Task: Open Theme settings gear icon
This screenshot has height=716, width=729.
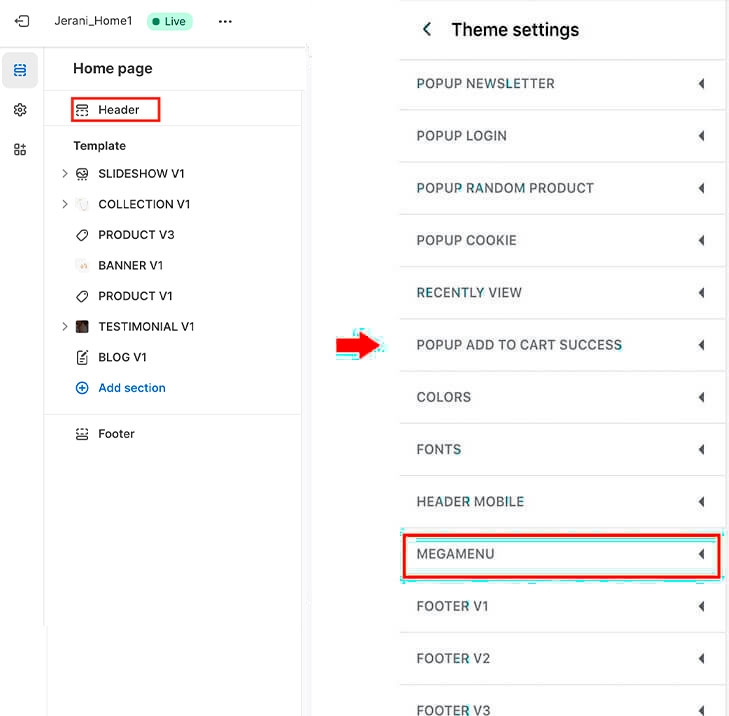Action: [x=20, y=110]
